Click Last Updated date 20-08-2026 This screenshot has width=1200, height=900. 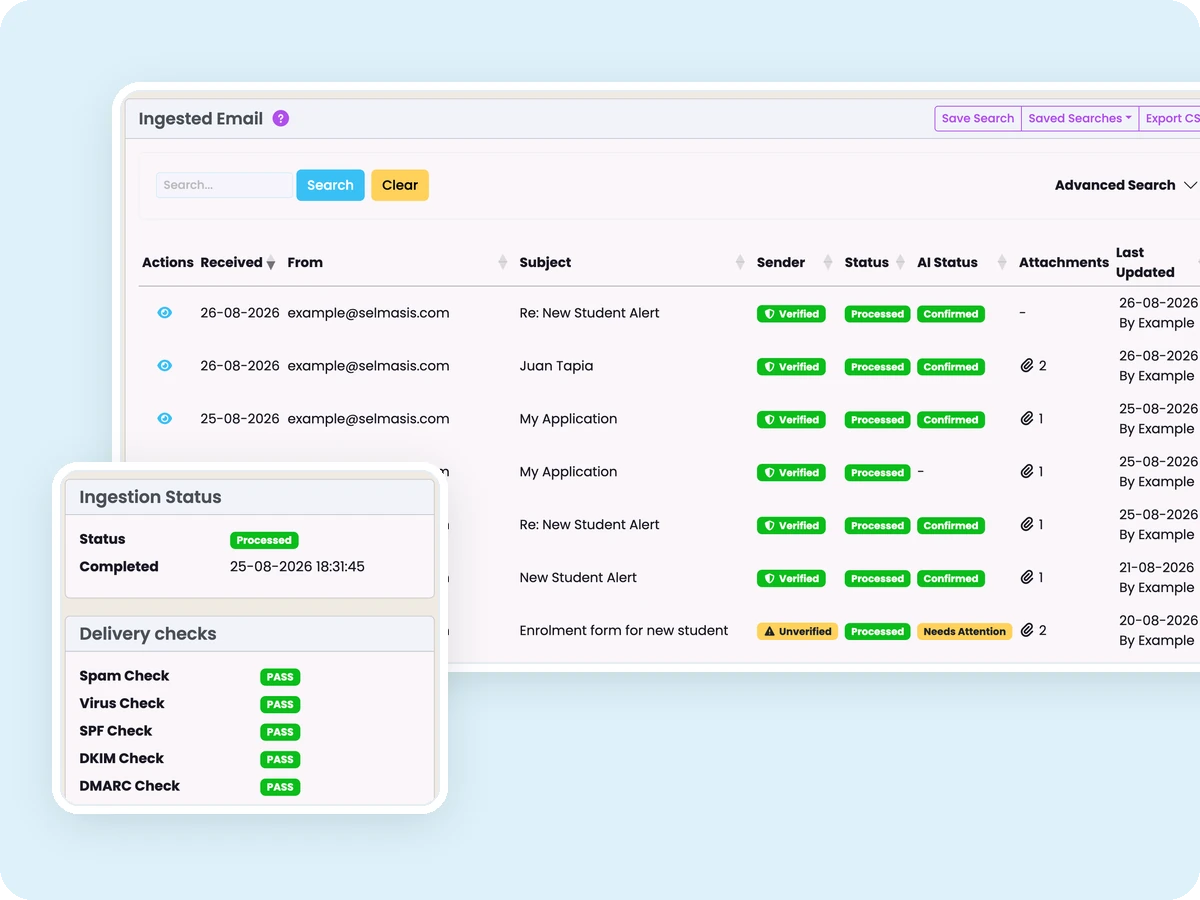[1158, 620]
